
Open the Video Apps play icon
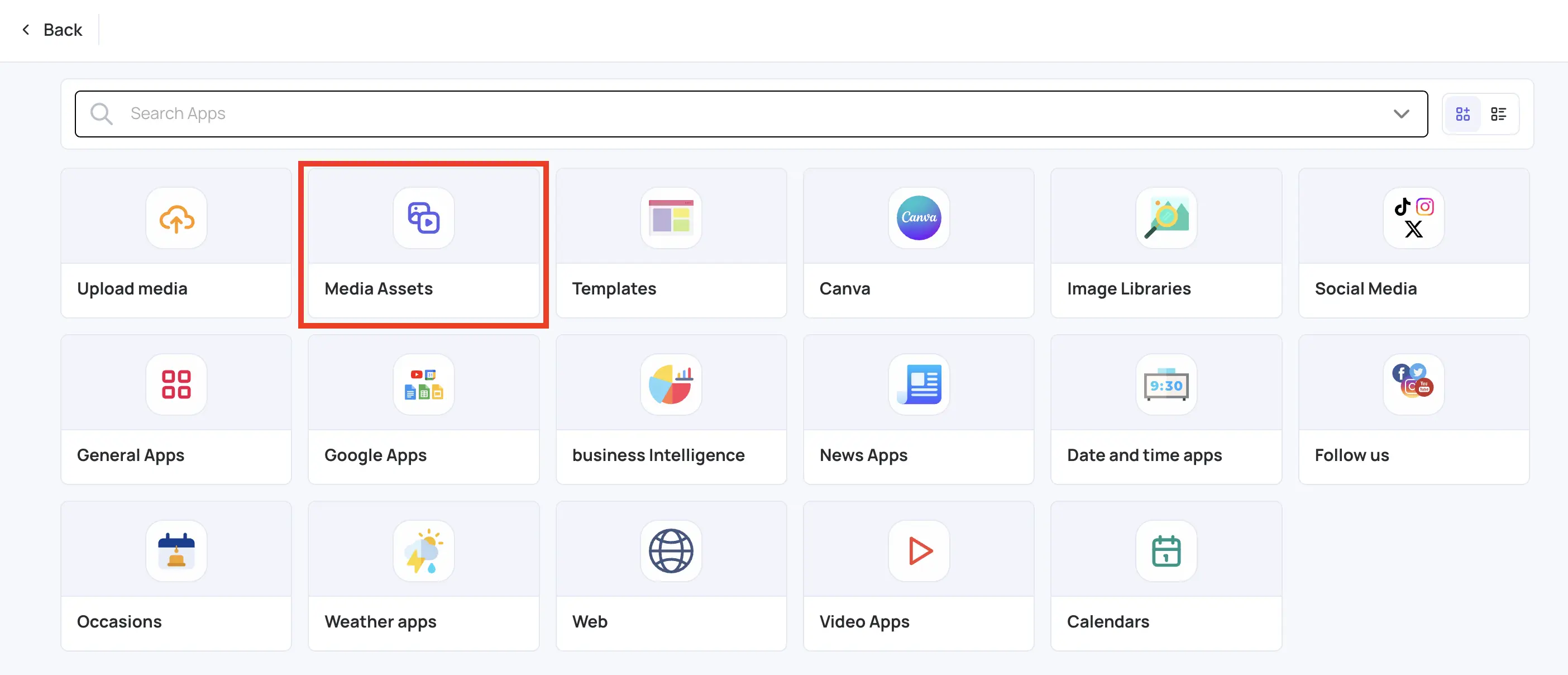click(x=919, y=551)
